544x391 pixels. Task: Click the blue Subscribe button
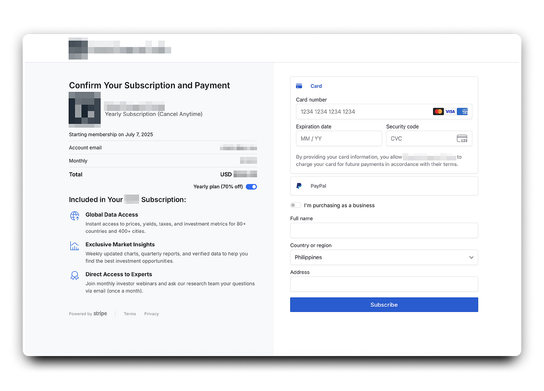click(384, 305)
